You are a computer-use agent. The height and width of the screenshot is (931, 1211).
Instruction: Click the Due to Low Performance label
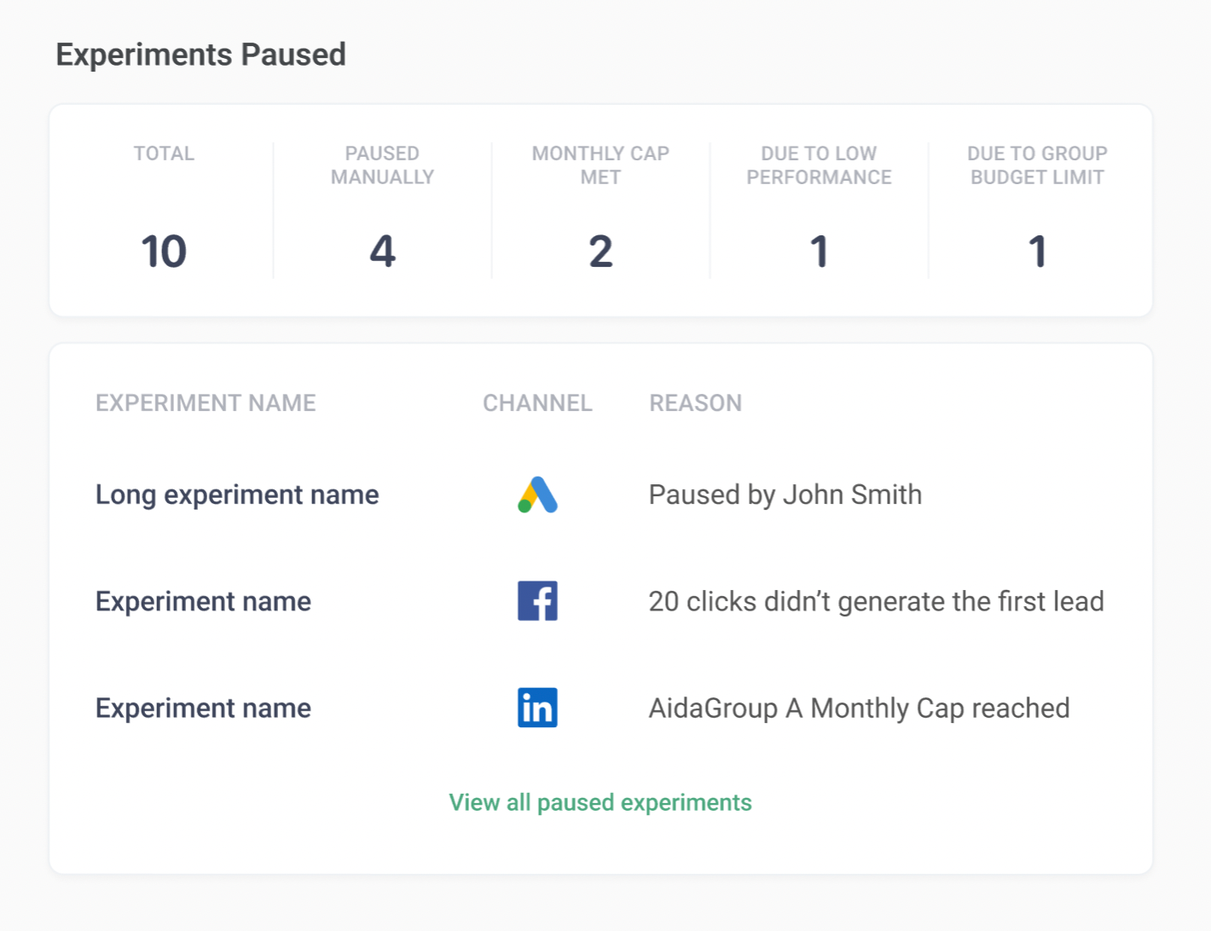tap(819, 166)
